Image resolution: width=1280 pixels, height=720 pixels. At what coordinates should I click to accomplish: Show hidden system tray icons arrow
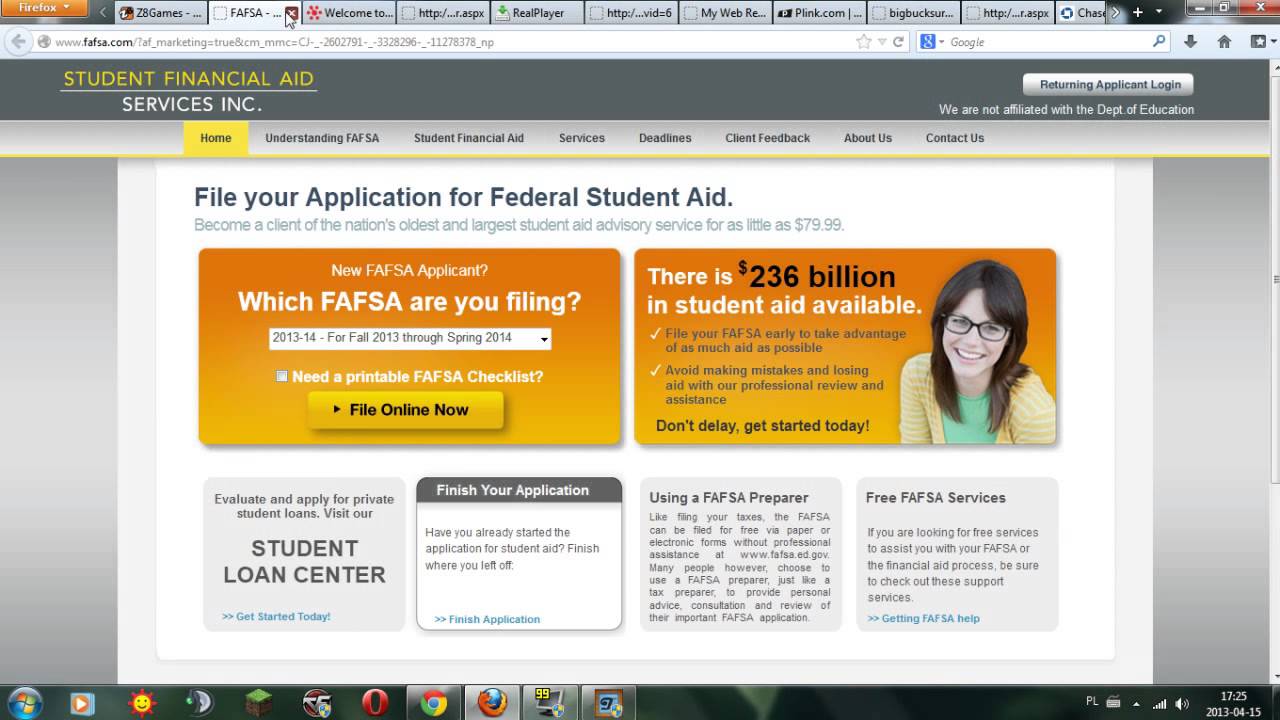pos(1138,703)
